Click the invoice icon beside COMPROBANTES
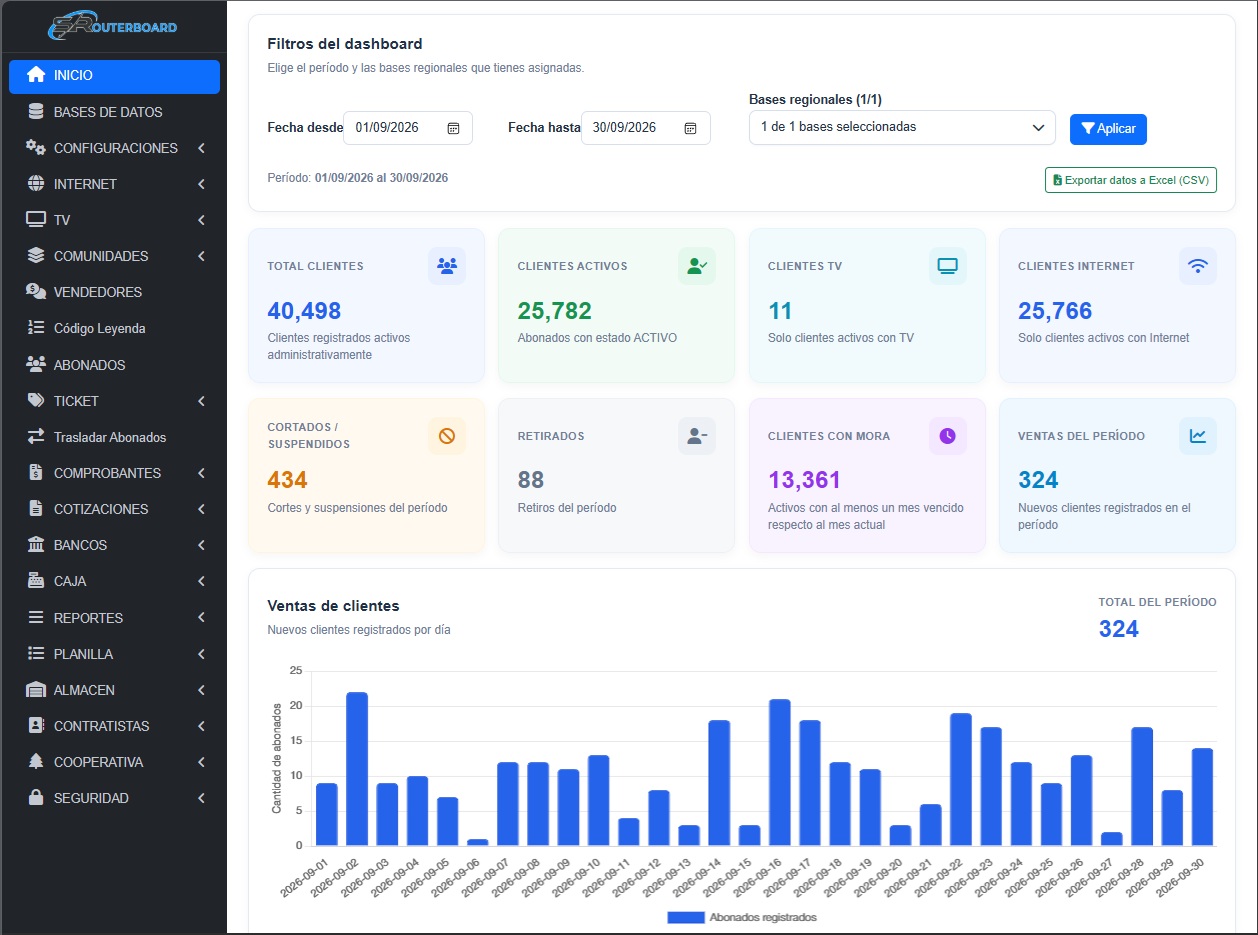1258x935 pixels. (36, 473)
